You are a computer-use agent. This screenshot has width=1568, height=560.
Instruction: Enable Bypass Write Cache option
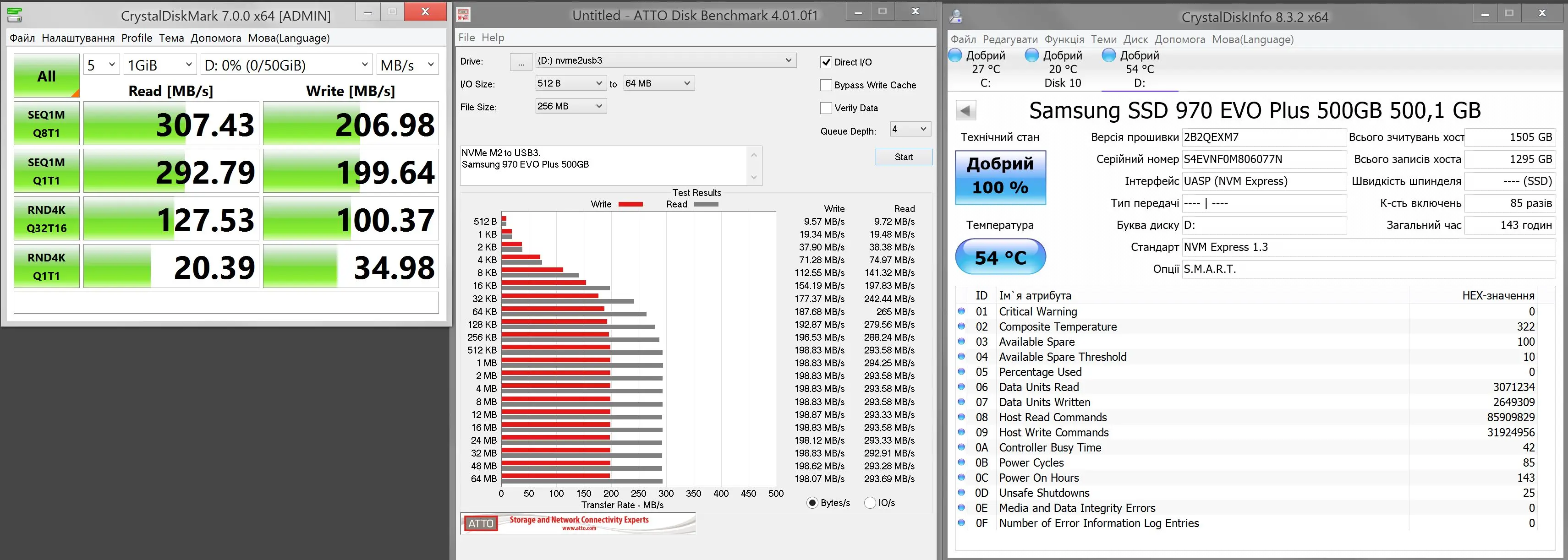click(x=826, y=85)
